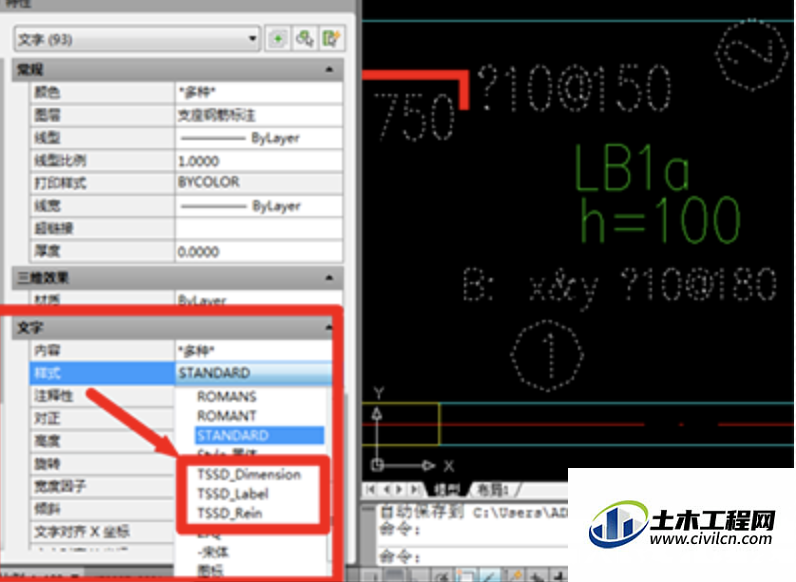The height and width of the screenshot is (582, 796).
Task: Click the previous layout tab arrow
Action: click(x=386, y=489)
